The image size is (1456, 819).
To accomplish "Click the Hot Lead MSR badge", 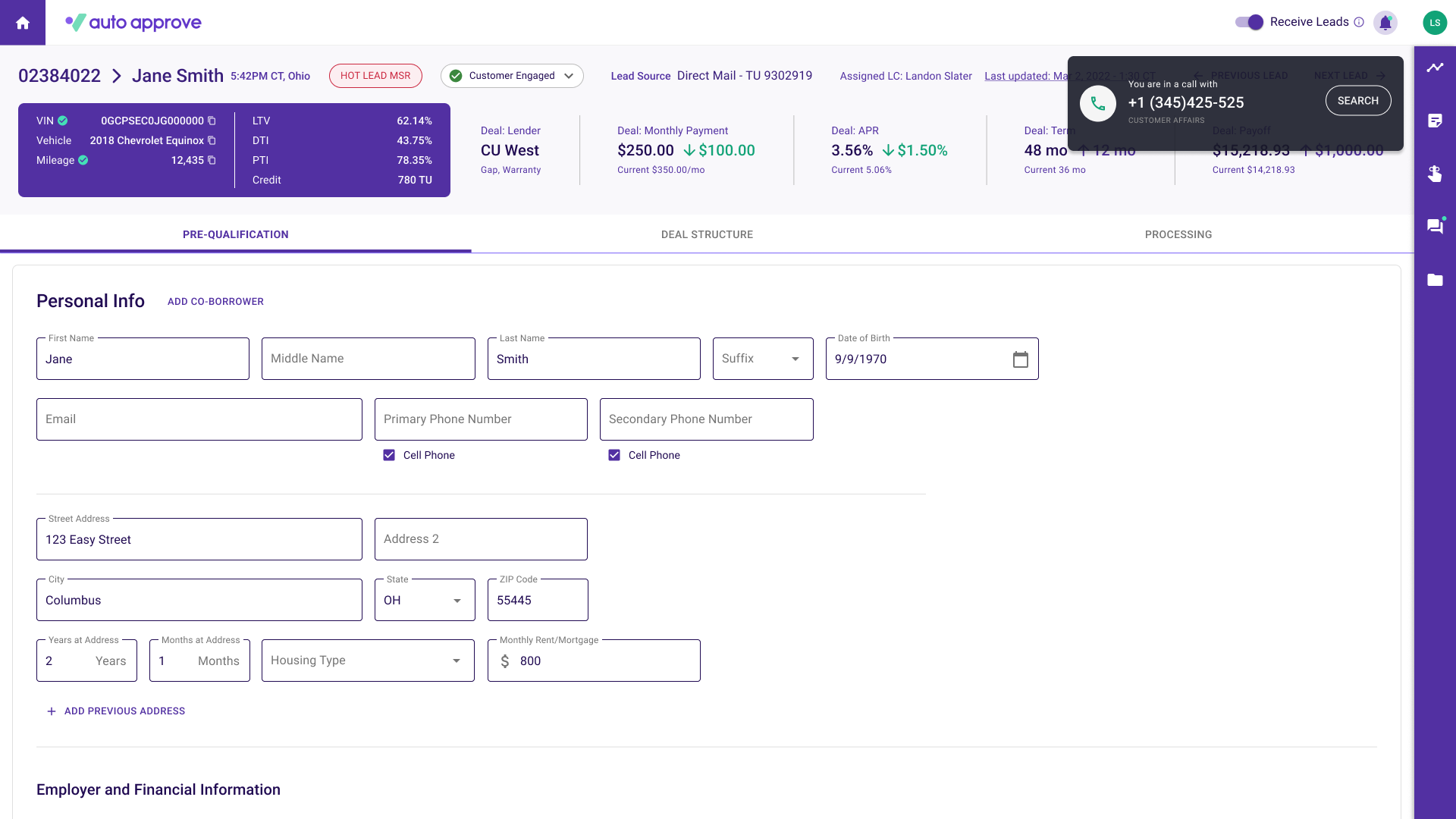I will [375, 76].
